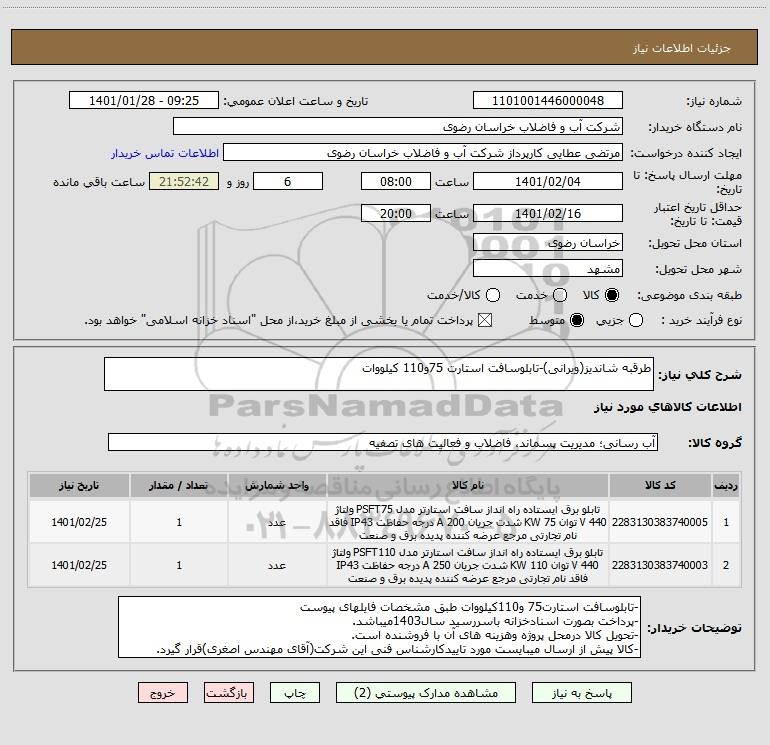Click the delivery city field مشهد
770x745 pixels.
point(548,269)
